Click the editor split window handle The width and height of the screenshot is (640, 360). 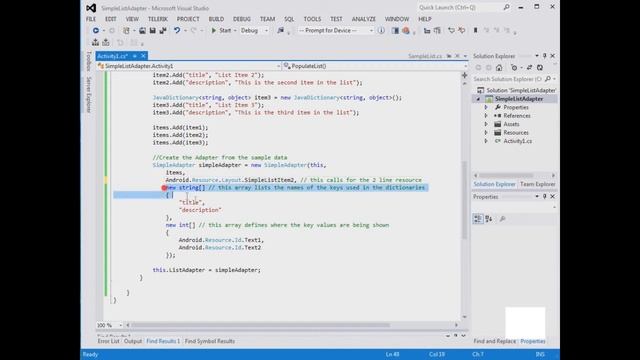pos(464,75)
